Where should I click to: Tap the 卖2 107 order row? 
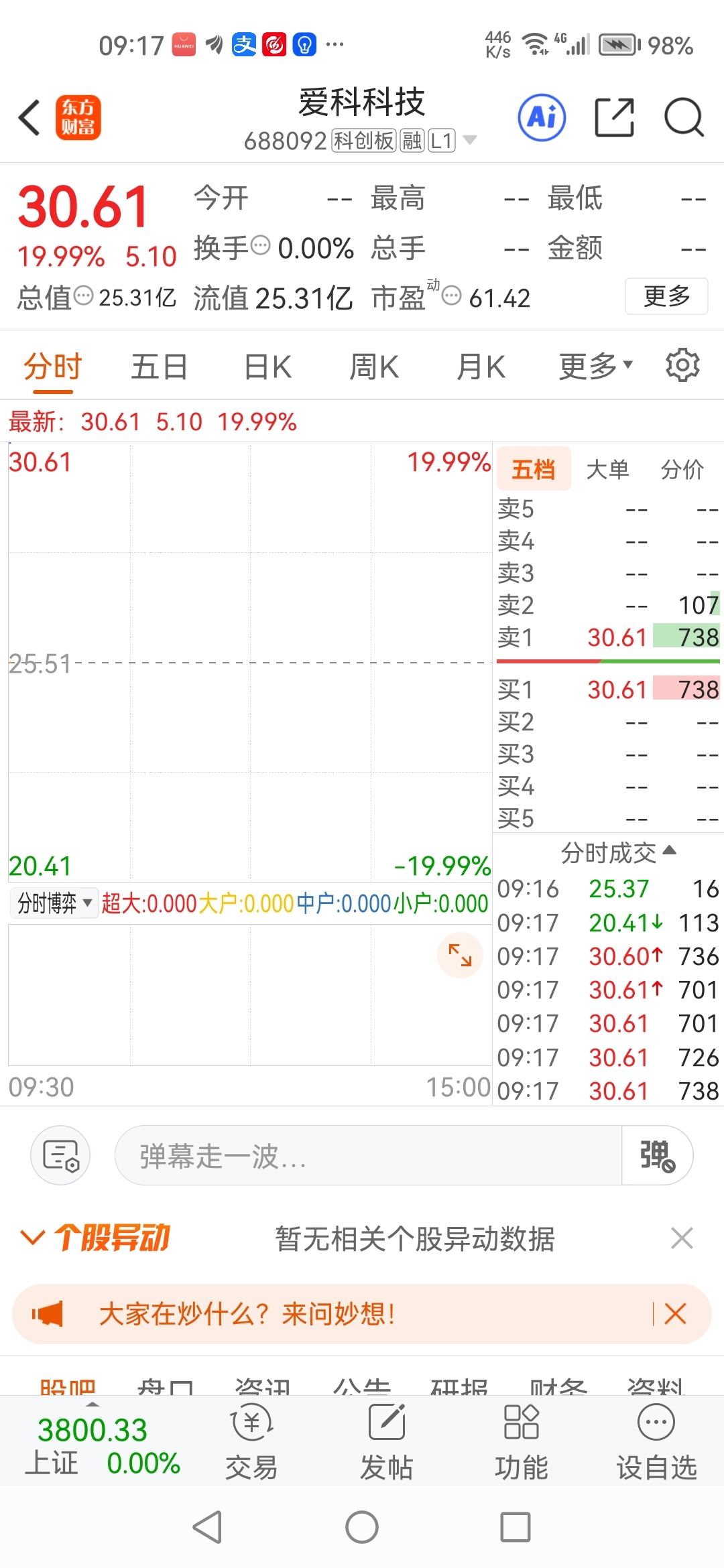click(x=608, y=604)
